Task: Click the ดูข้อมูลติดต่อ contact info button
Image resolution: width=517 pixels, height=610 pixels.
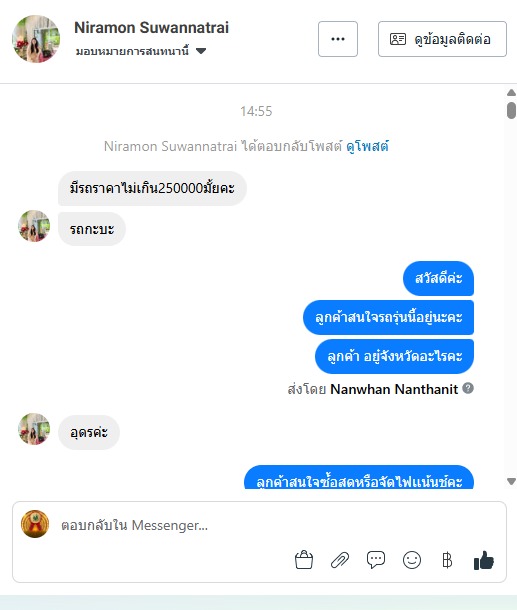Action: 442,39
